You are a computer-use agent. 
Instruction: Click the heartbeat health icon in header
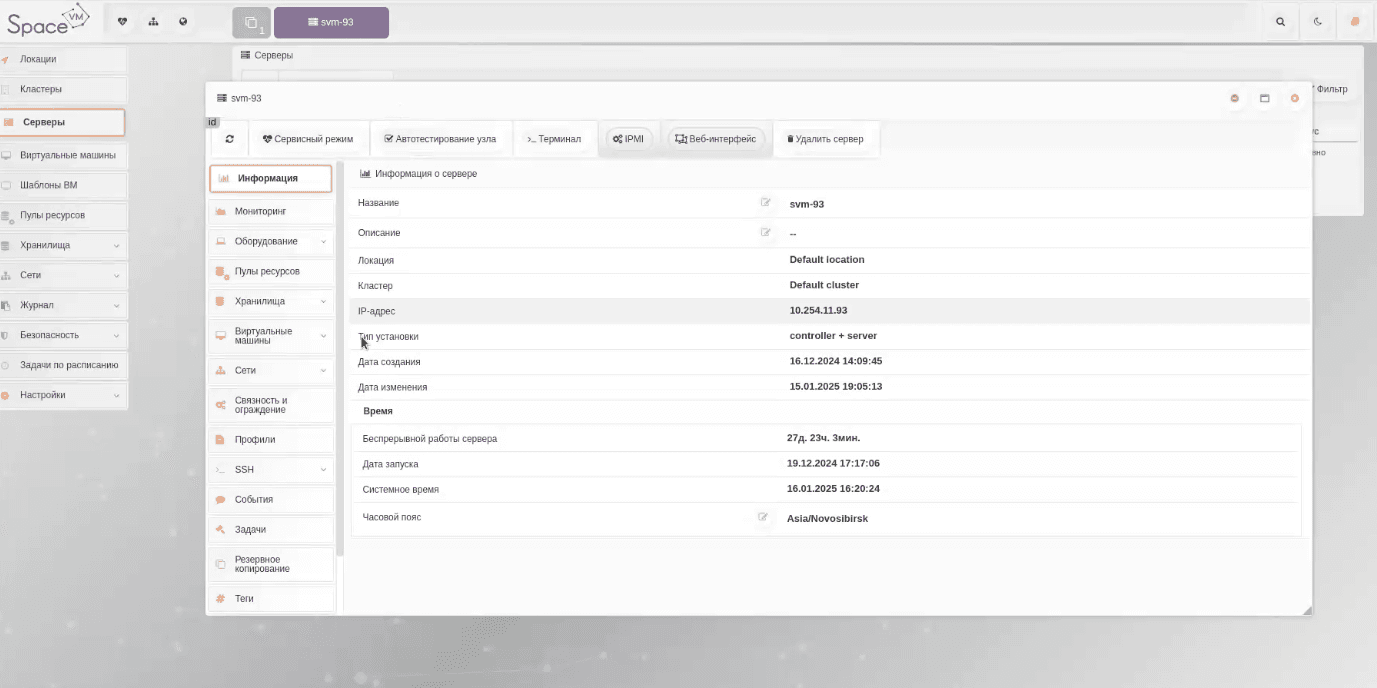coord(123,22)
